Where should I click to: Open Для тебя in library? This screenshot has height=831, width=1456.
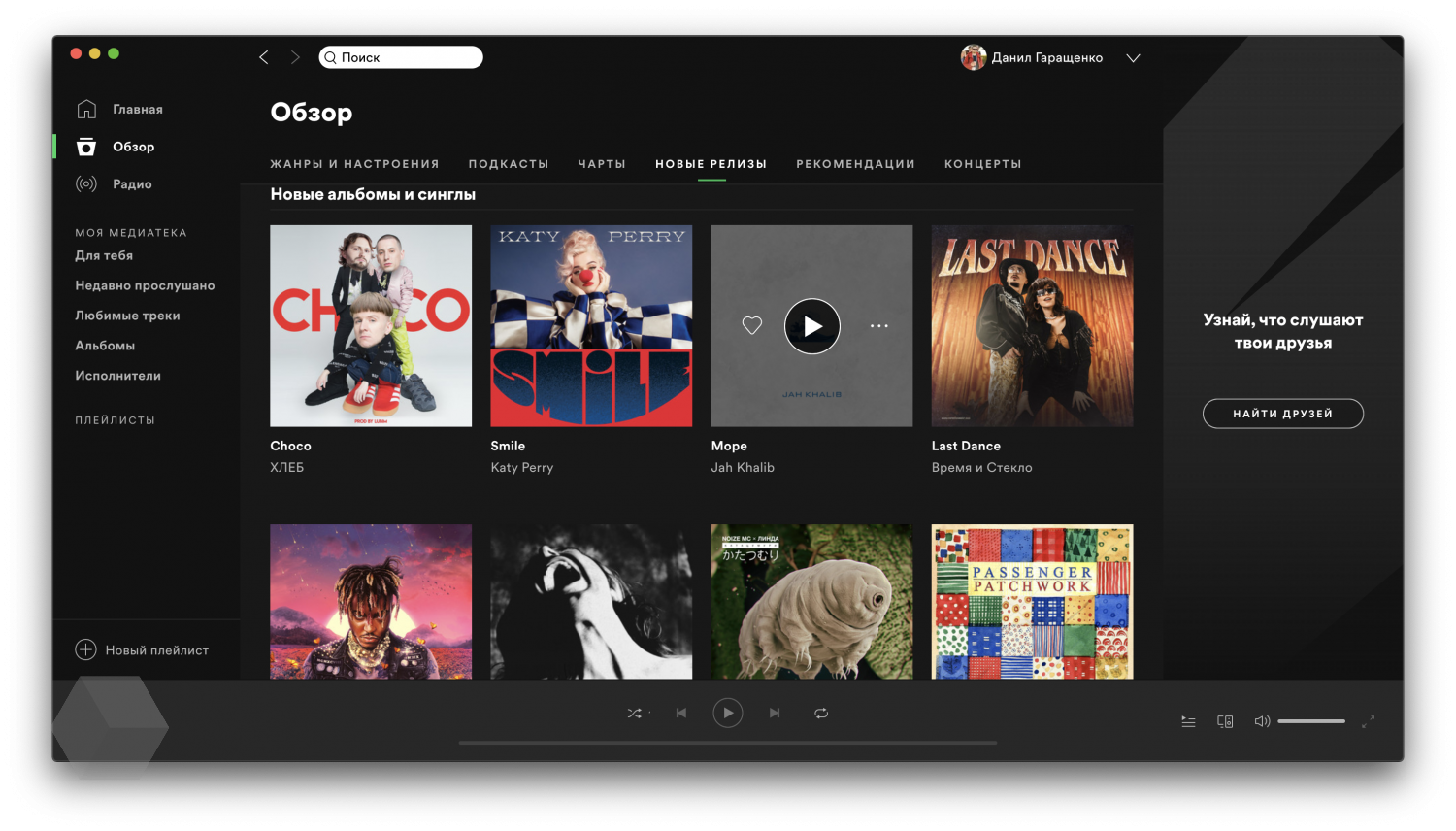tap(104, 255)
